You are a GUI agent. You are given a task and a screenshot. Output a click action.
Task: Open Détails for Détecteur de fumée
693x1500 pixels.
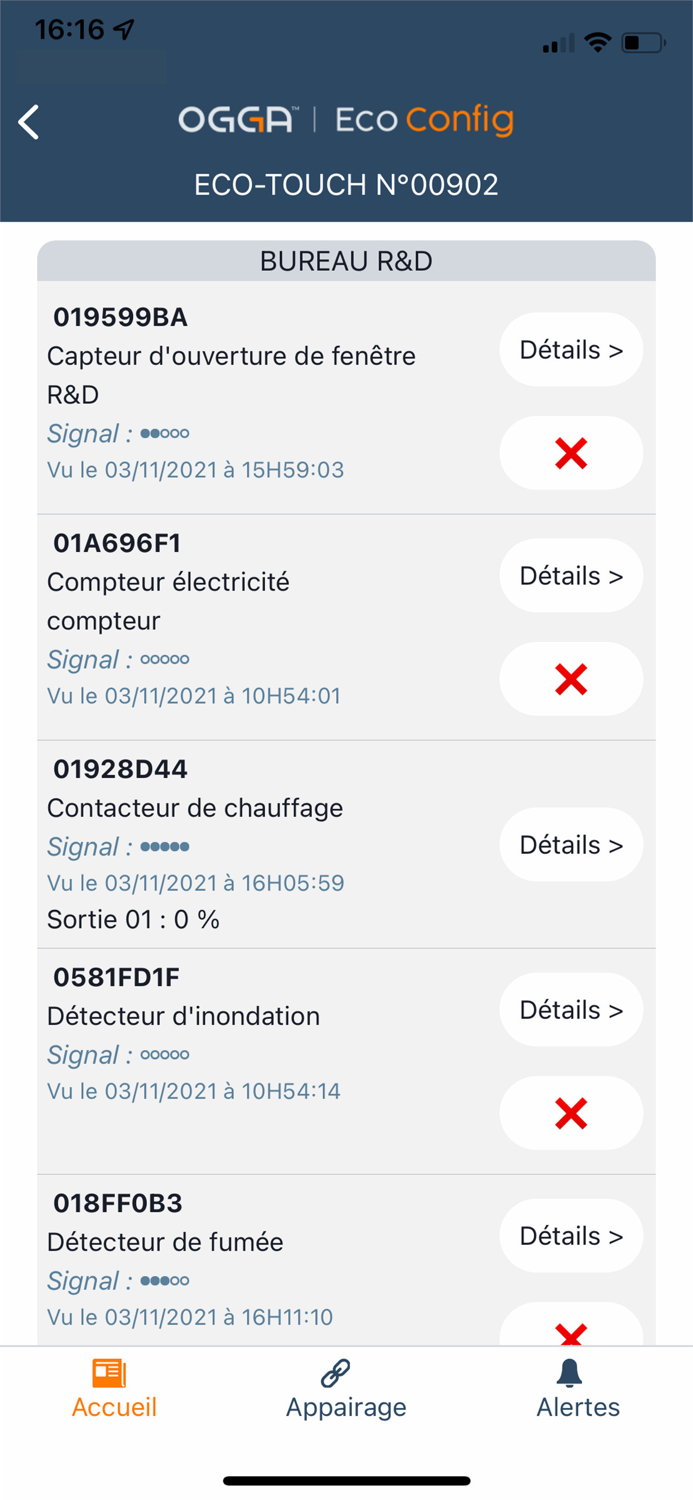click(x=571, y=1236)
